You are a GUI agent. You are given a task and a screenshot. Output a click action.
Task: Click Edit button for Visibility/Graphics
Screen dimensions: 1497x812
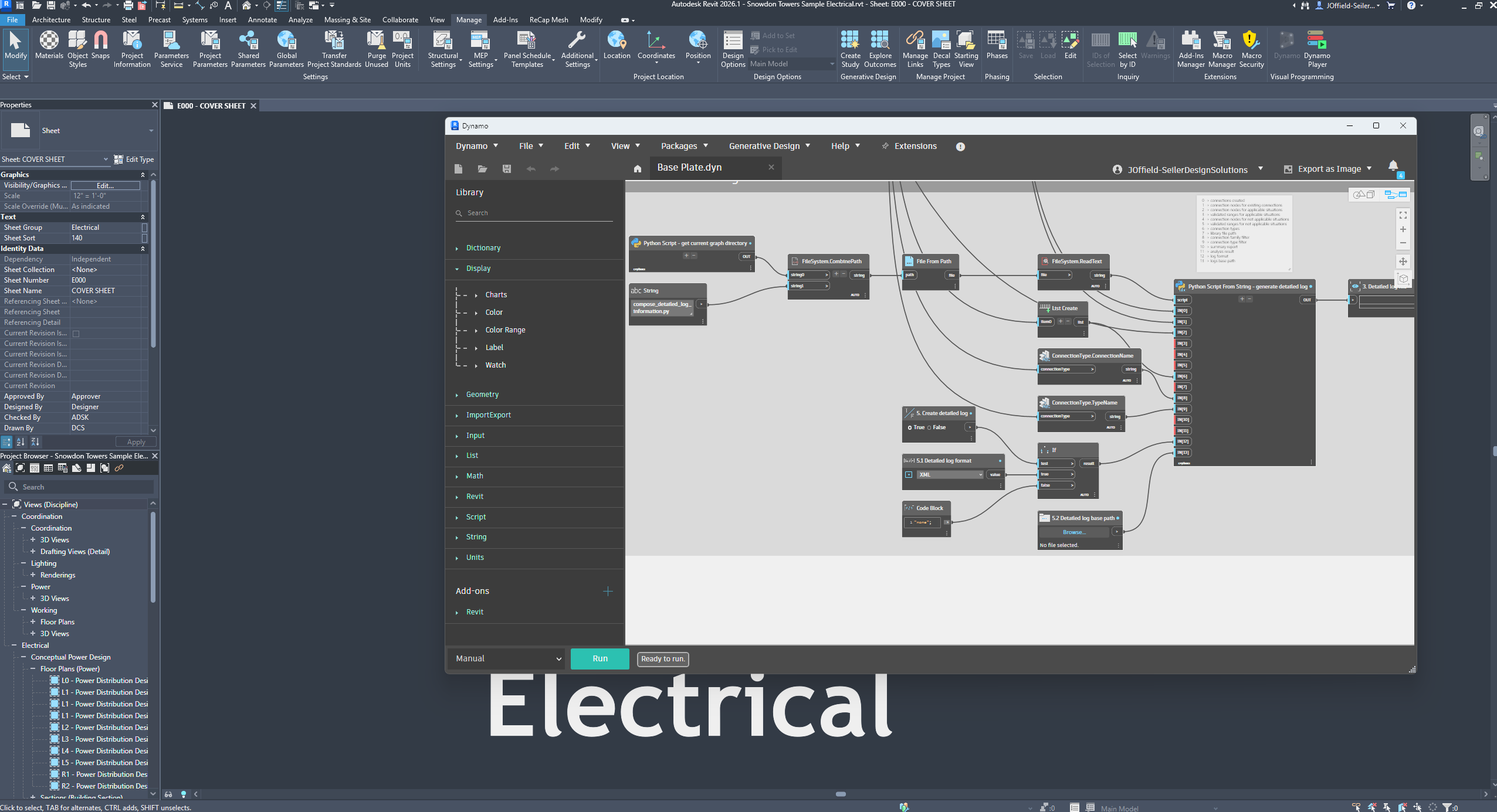point(106,185)
